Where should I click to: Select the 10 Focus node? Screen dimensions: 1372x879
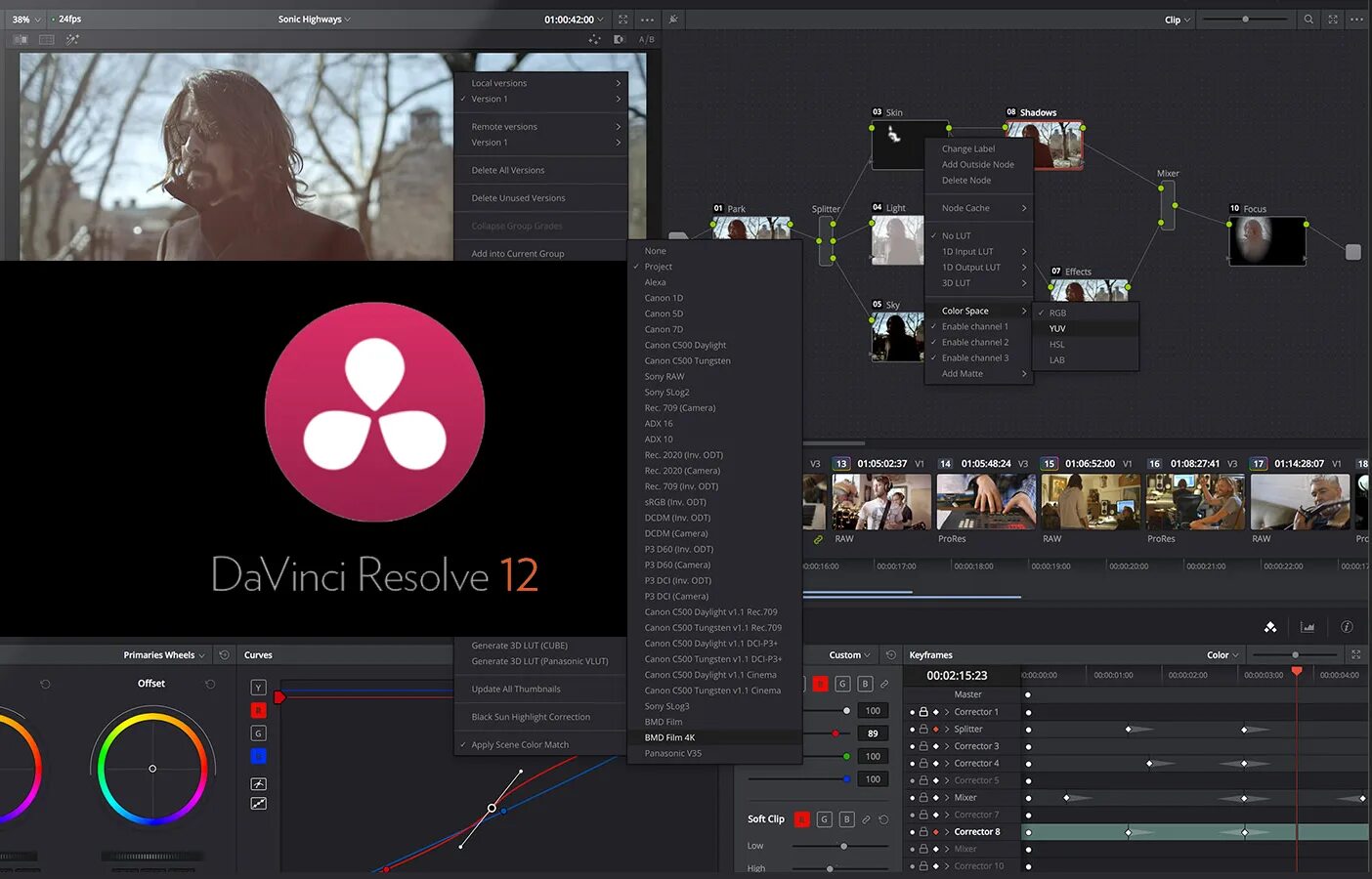tap(1267, 240)
